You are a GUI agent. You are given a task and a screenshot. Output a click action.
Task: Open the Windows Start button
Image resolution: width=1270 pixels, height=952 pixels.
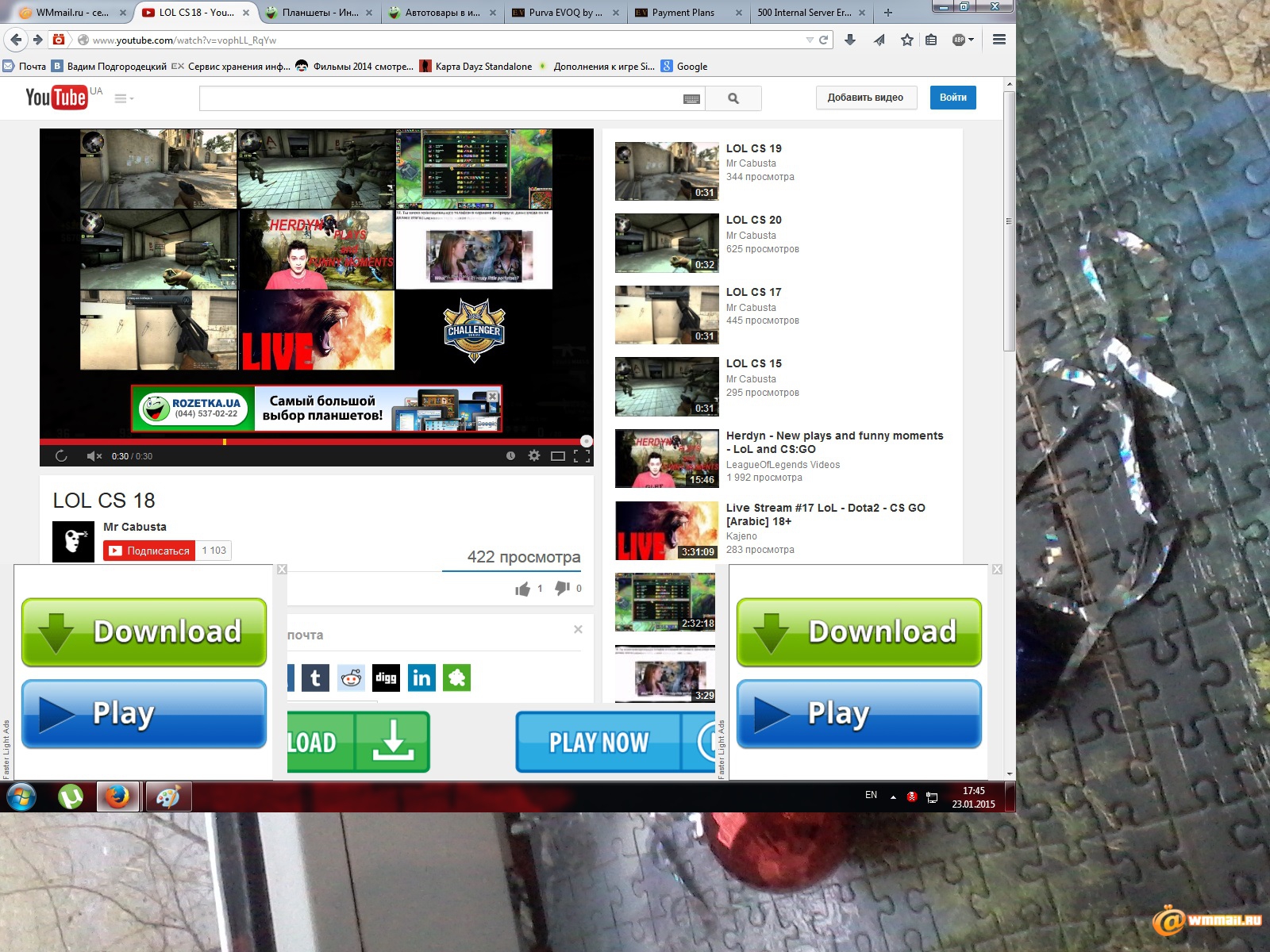[21, 797]
